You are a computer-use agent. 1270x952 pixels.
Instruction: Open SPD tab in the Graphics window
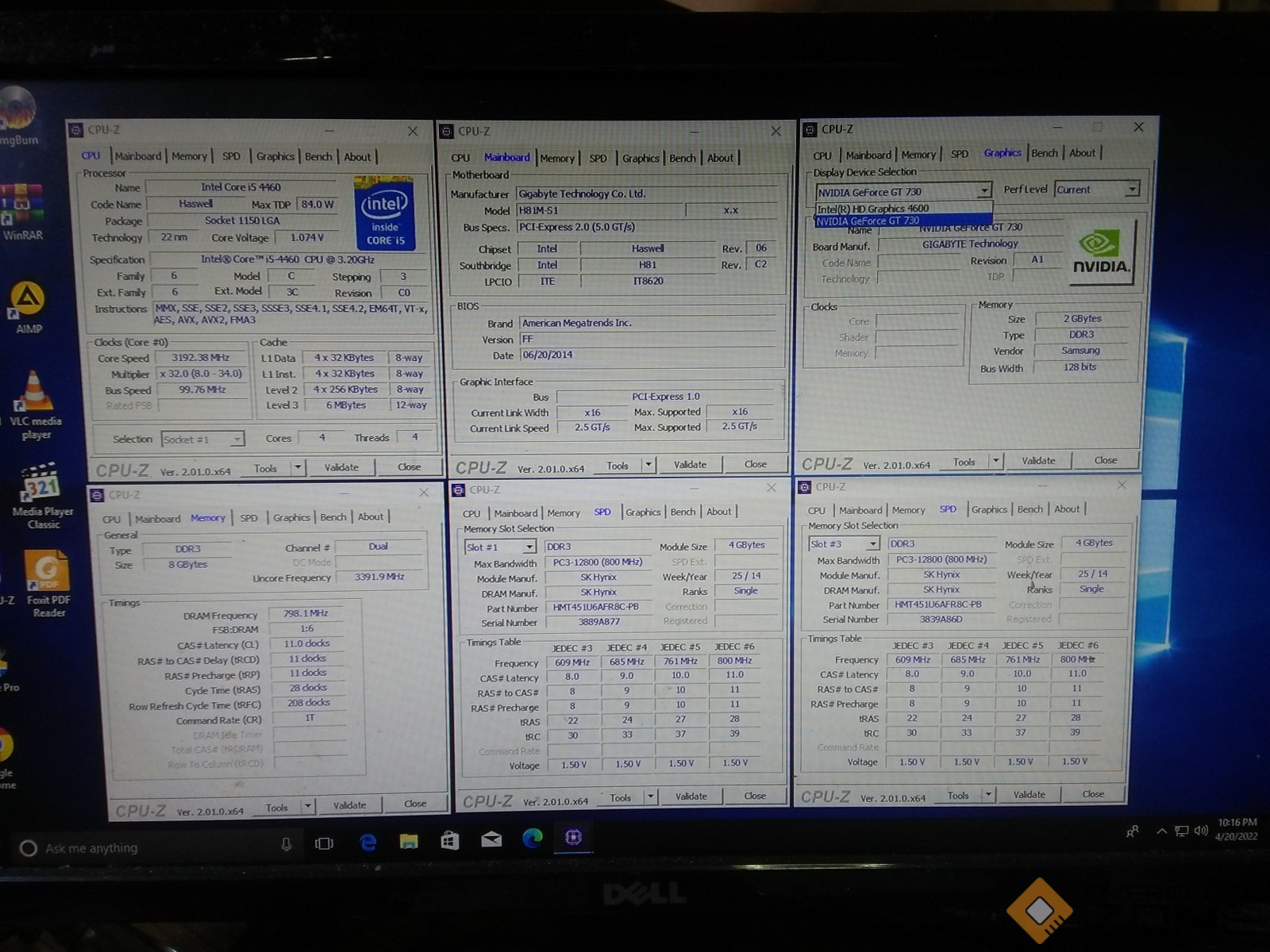coord(960,154)
